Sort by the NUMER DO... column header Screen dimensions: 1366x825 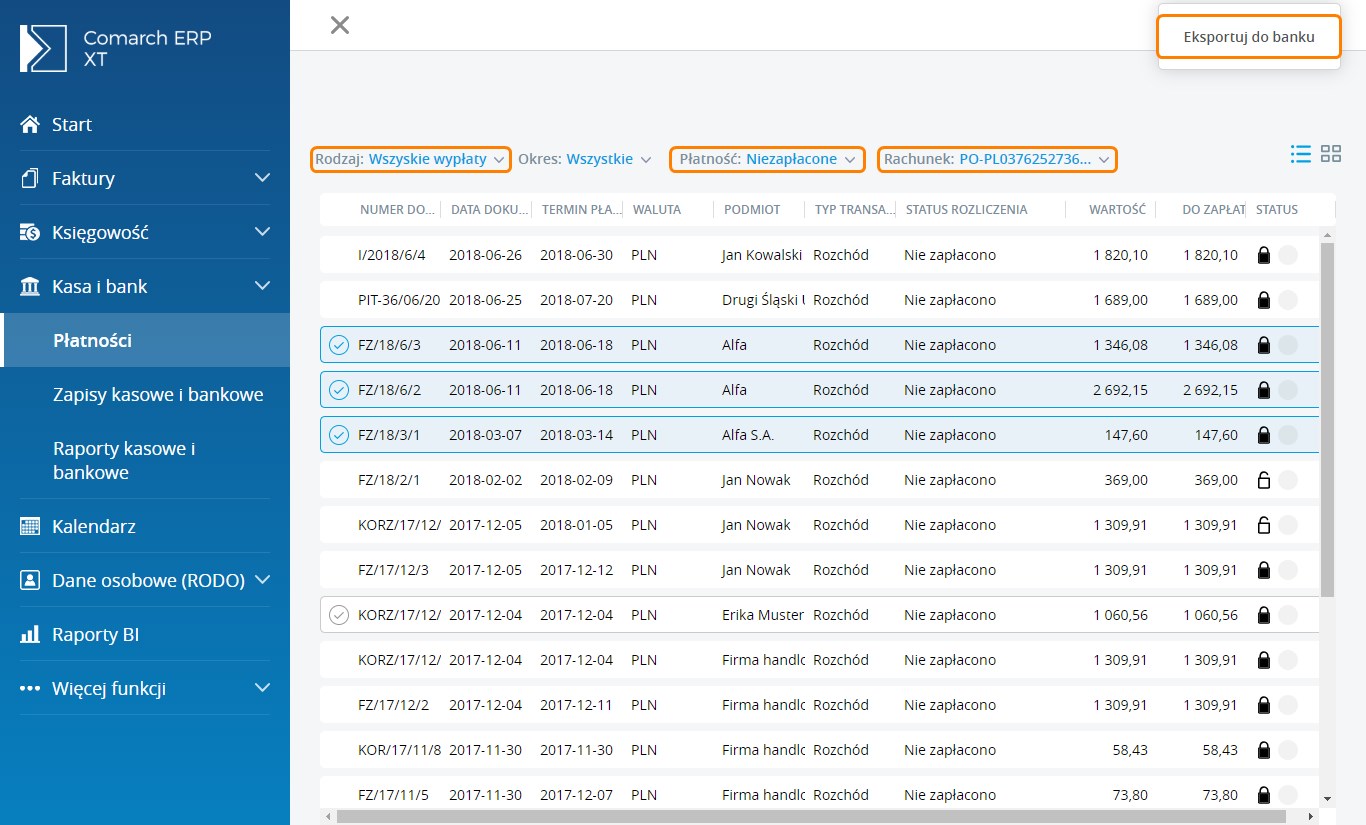click(398, 210)
